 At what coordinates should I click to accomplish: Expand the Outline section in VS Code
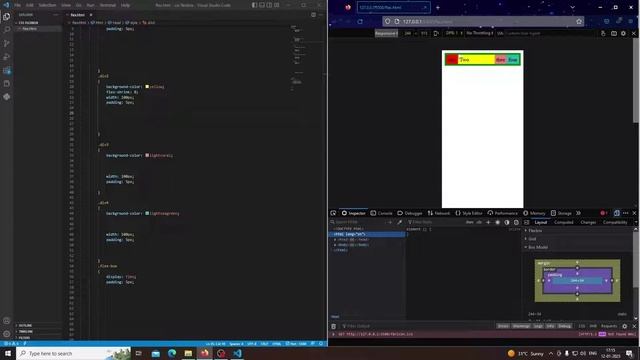24,325
